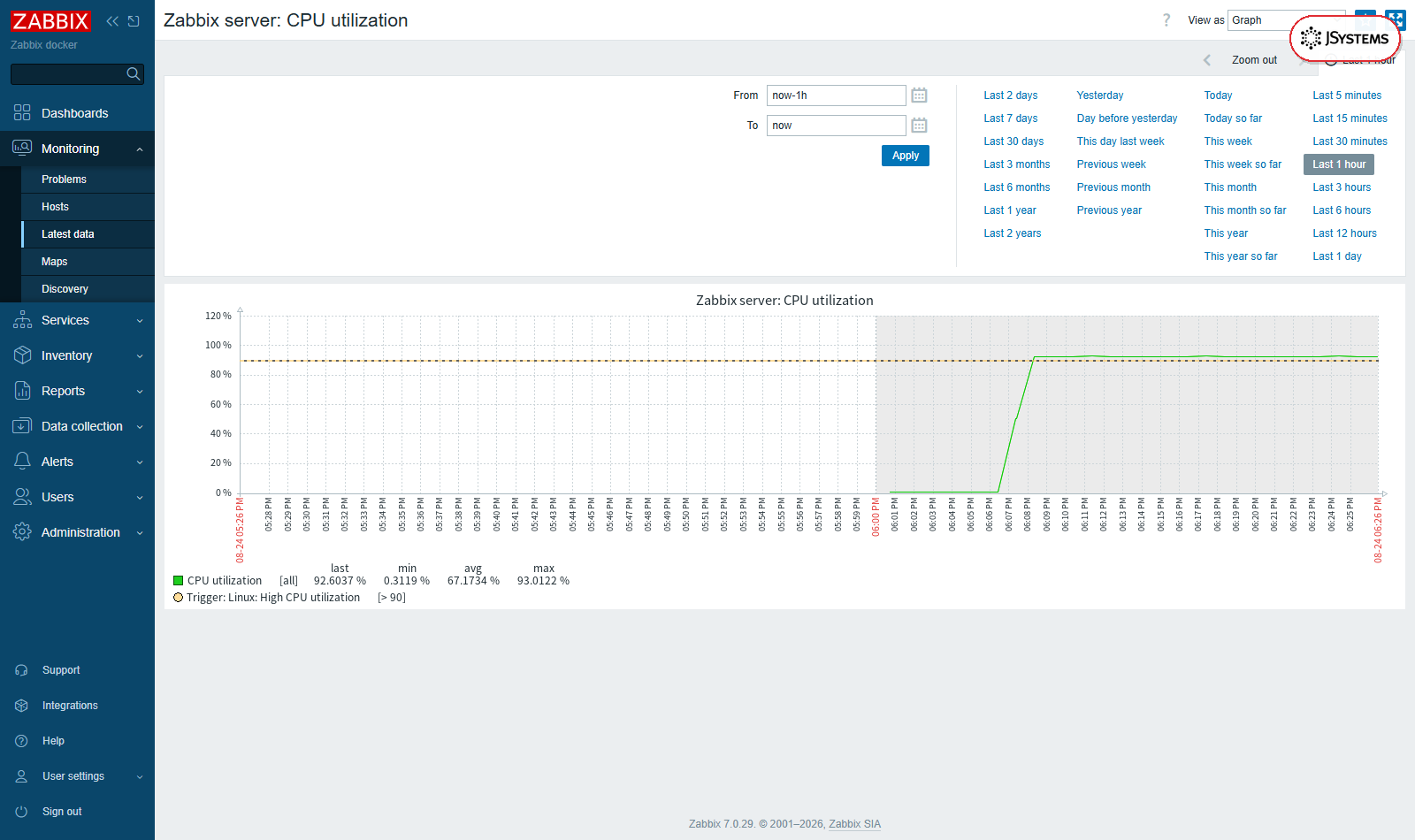The image size is (1415, 840).
Task: Click the sidebar hide icon next to the logo
Action: pyautogui.click(x=134, y=21)
